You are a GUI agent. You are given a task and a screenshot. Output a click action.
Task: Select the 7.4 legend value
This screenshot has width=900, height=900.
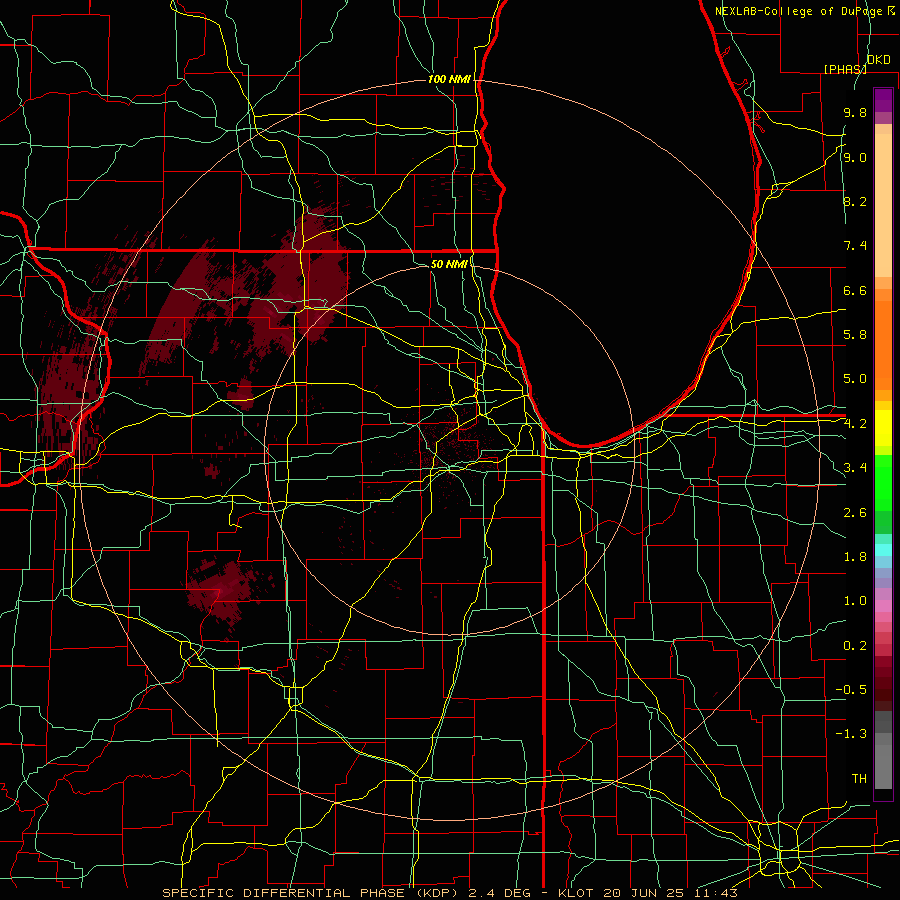(855, 246)
